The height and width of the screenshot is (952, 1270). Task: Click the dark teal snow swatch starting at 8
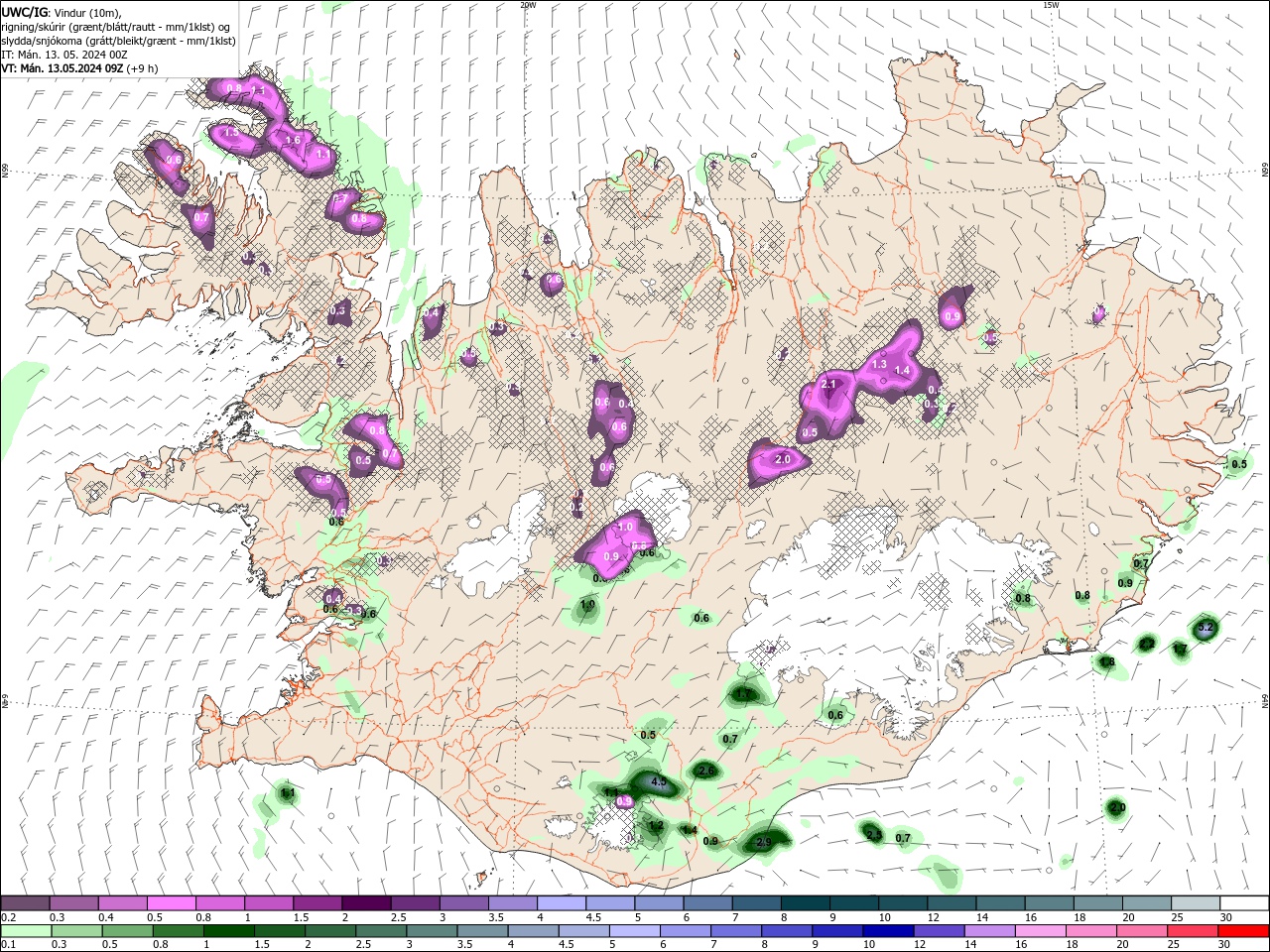[804, 903]
